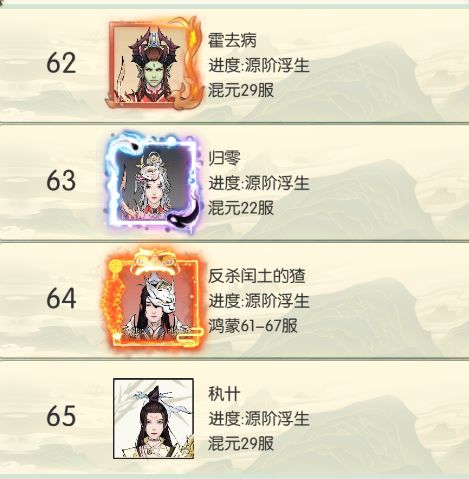The image size is (469, 479).
Task: Click 鸿蒙61-67服 server label
Action: coord(253,325)
